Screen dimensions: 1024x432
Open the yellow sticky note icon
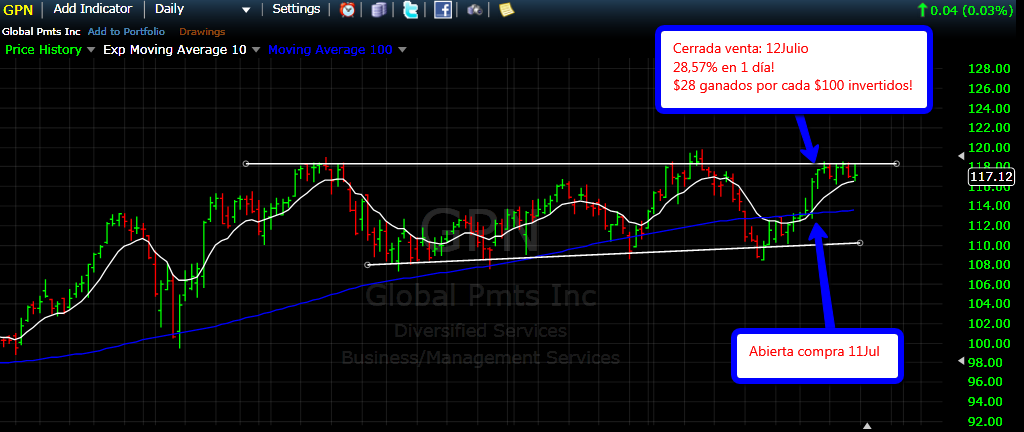pyautogui.click(x=506, y=10)
